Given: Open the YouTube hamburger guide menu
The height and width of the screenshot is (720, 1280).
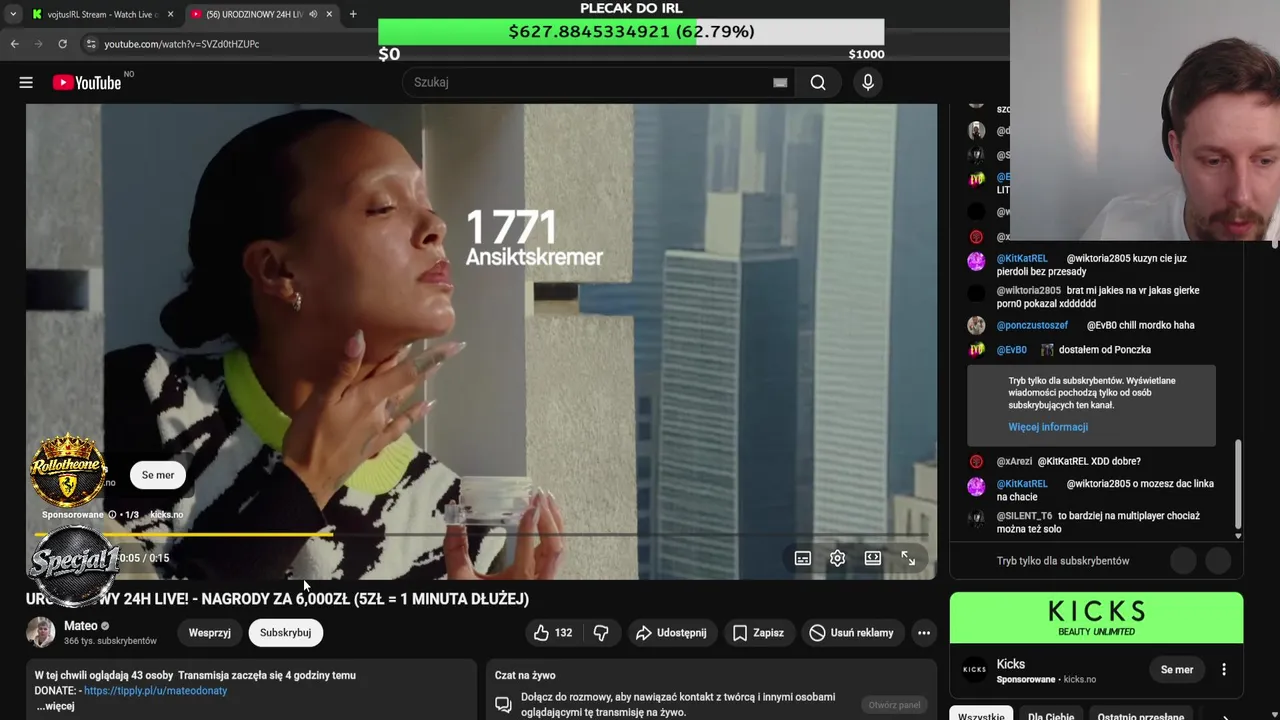Looking at the screenshot, I should coord(26,83).
